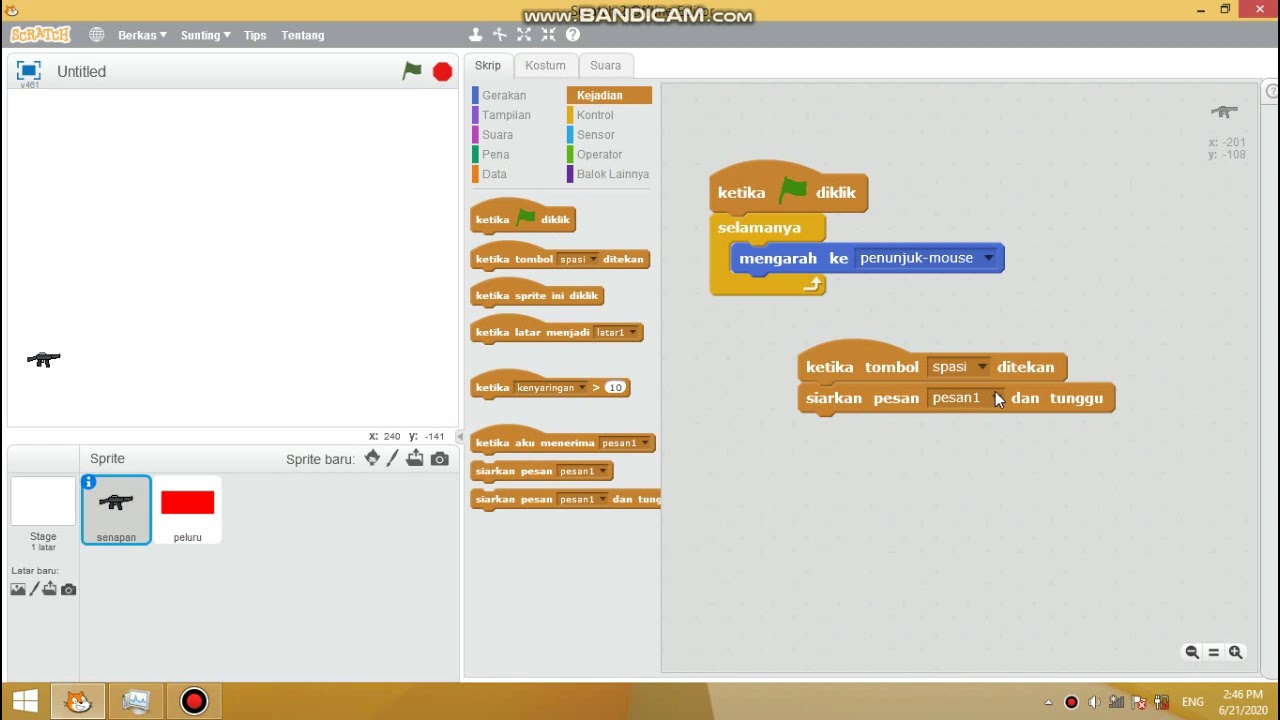Open the Tentang menu item
This screenshot has height=720, width=1280.
coord(303,35)
